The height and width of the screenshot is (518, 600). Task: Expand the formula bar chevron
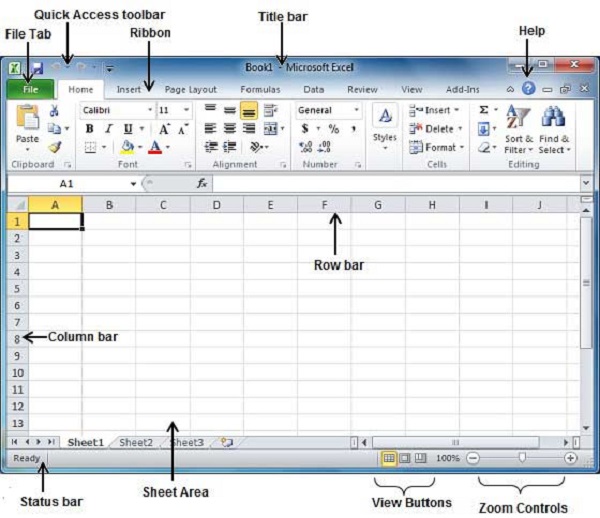coord(586,183)
